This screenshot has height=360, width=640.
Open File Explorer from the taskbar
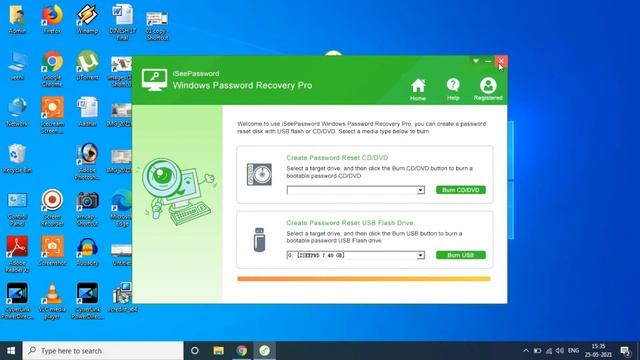tap(219, 351)
